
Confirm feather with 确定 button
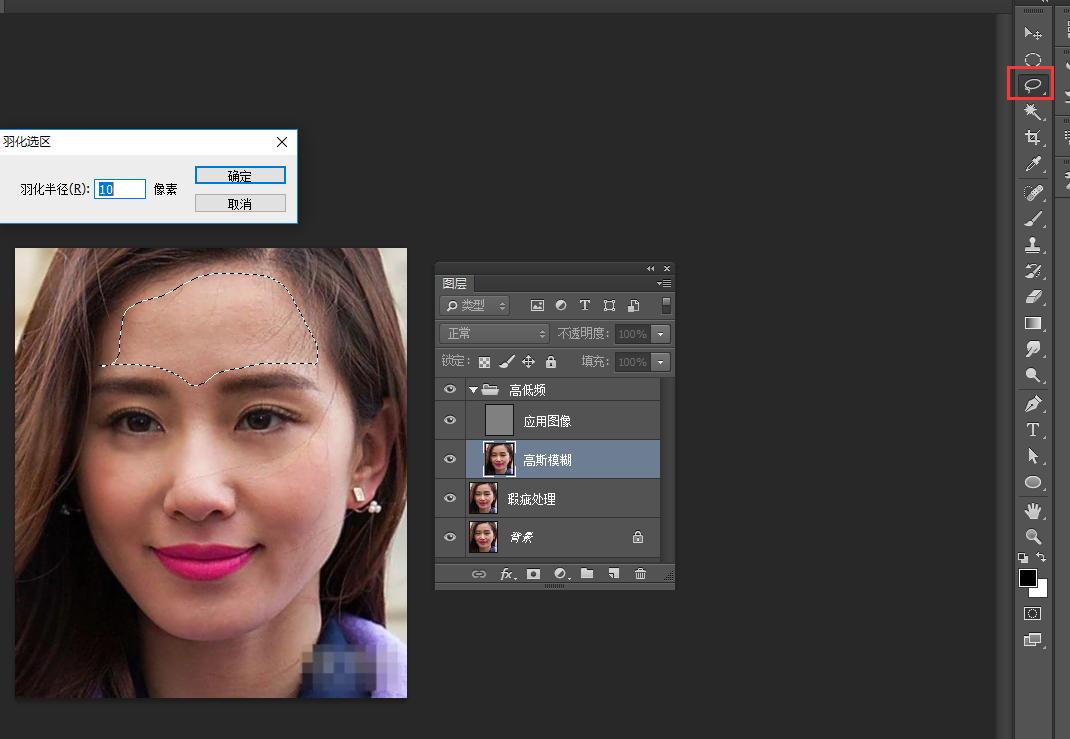pos(240,175)
